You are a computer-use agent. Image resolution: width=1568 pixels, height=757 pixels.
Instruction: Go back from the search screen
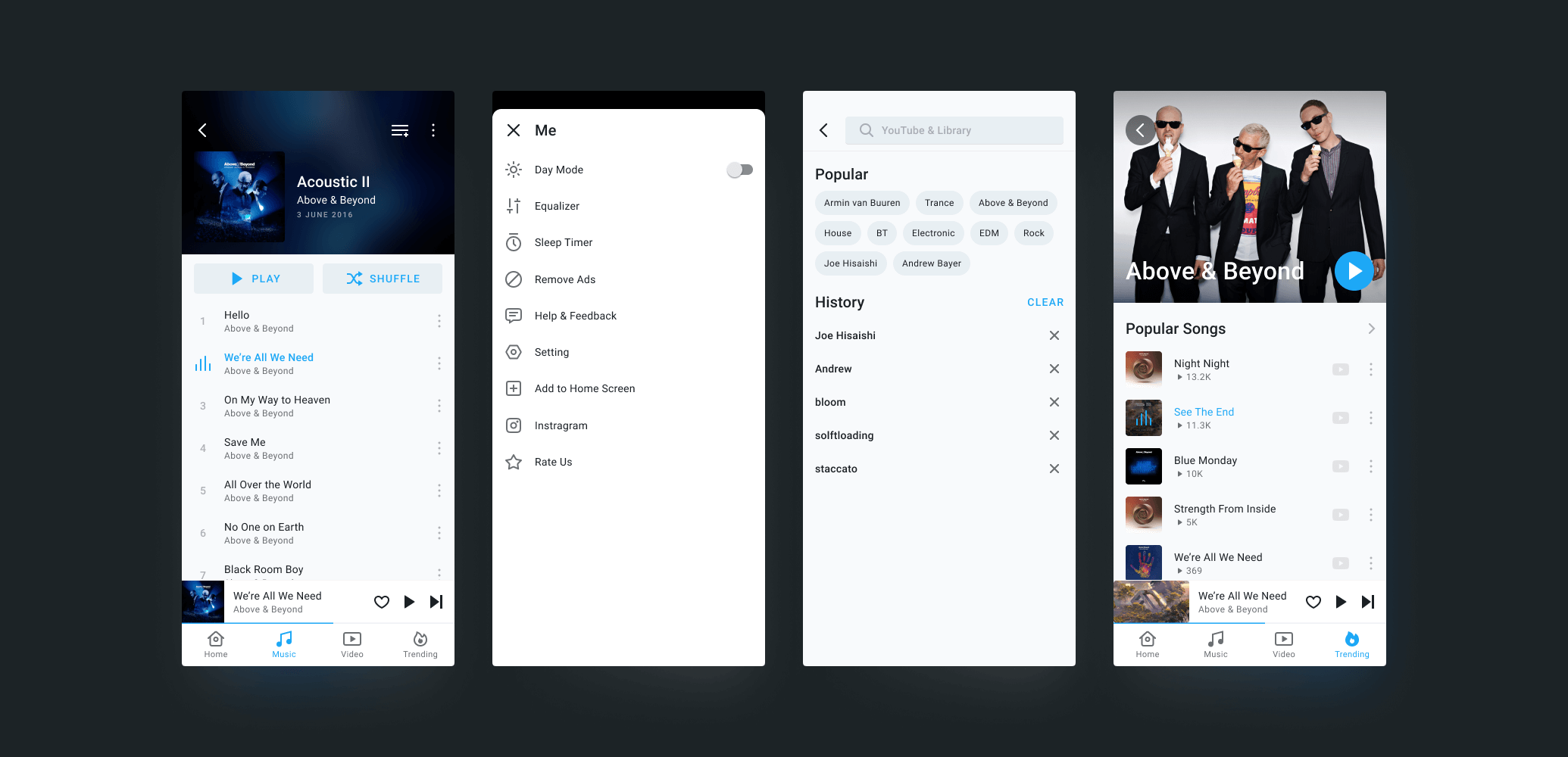[x=823, y=130]
